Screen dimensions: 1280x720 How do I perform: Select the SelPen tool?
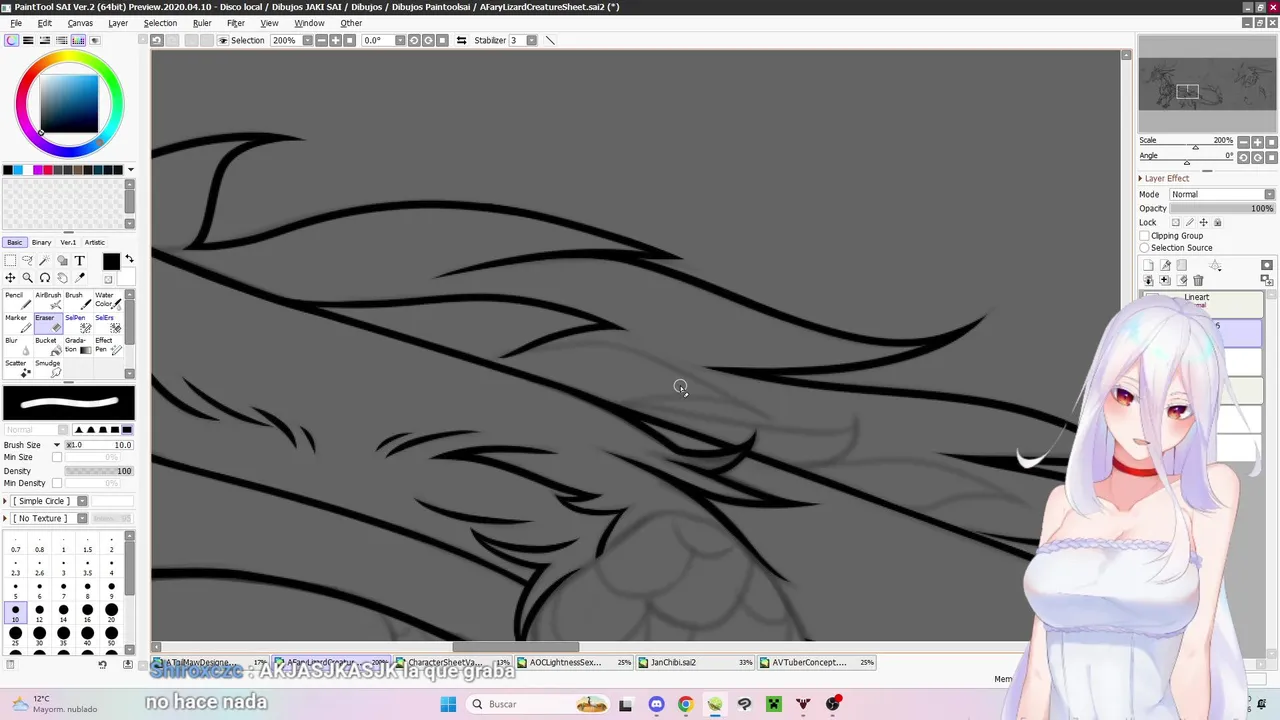(77, 323)
